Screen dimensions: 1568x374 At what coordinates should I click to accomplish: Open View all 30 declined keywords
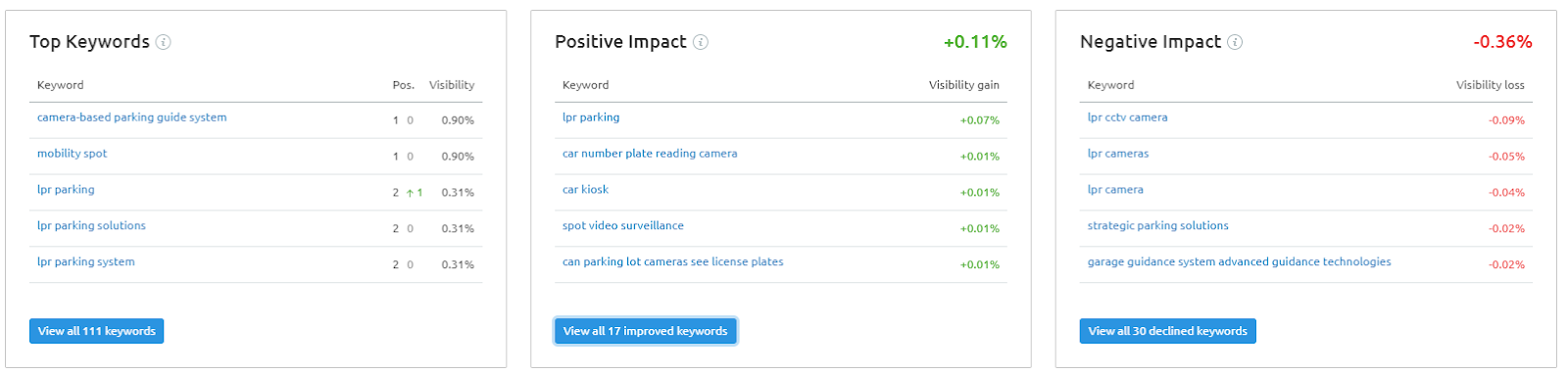(1167, 331)
